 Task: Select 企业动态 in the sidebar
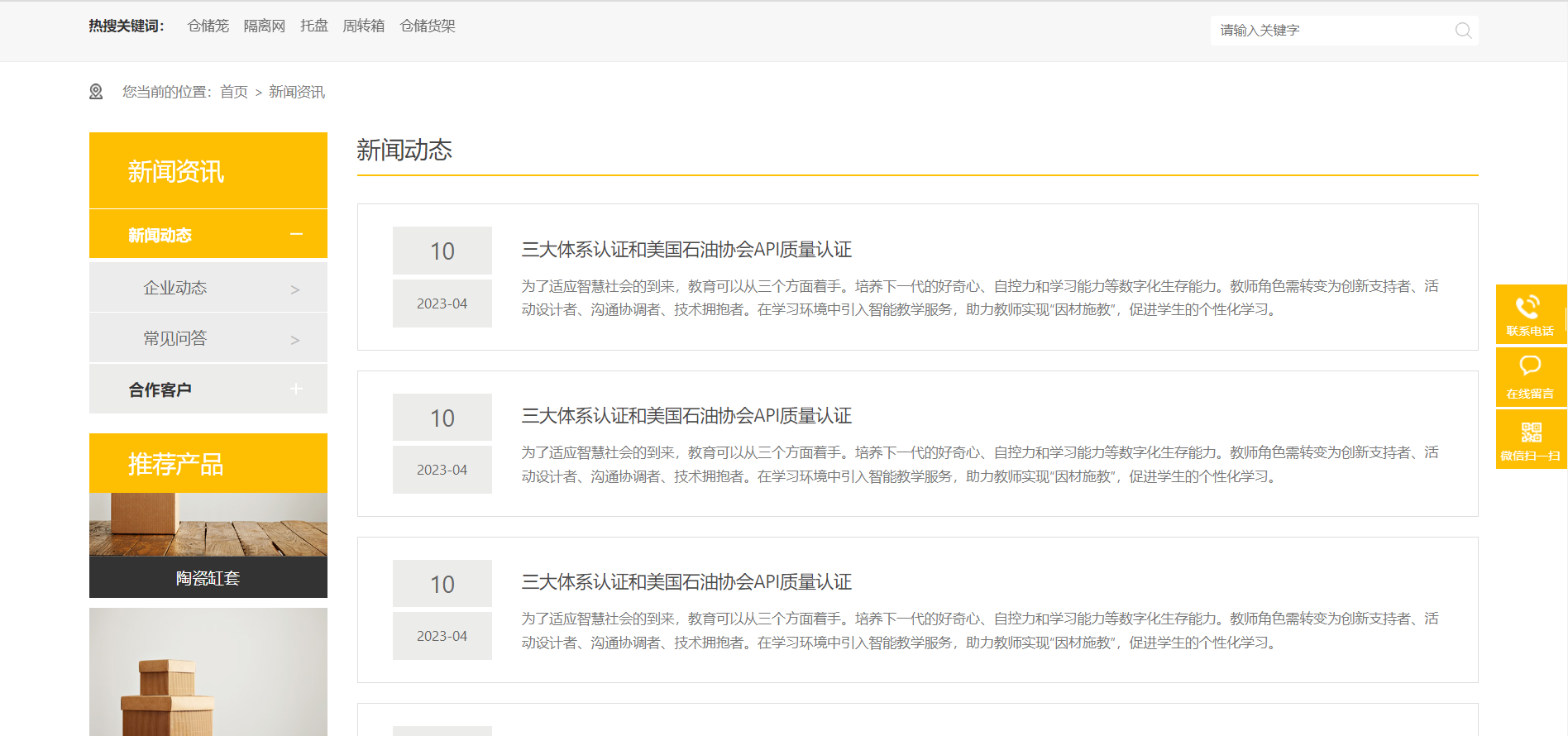[x=175, y=288]
